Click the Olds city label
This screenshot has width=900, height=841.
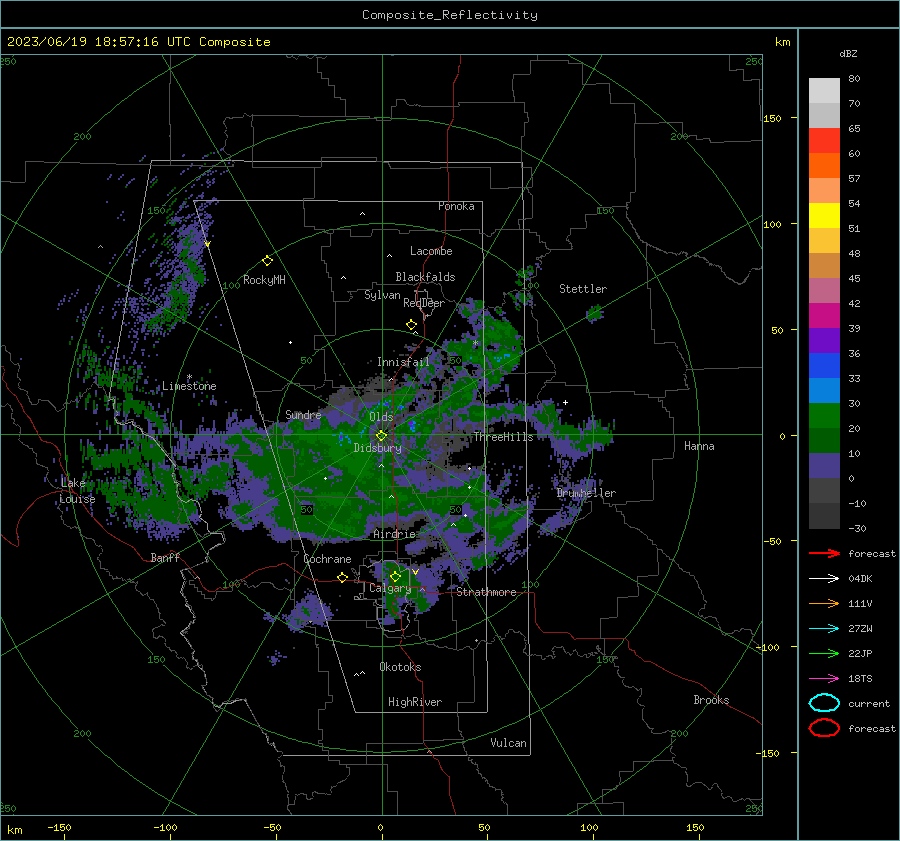(381, 417)
